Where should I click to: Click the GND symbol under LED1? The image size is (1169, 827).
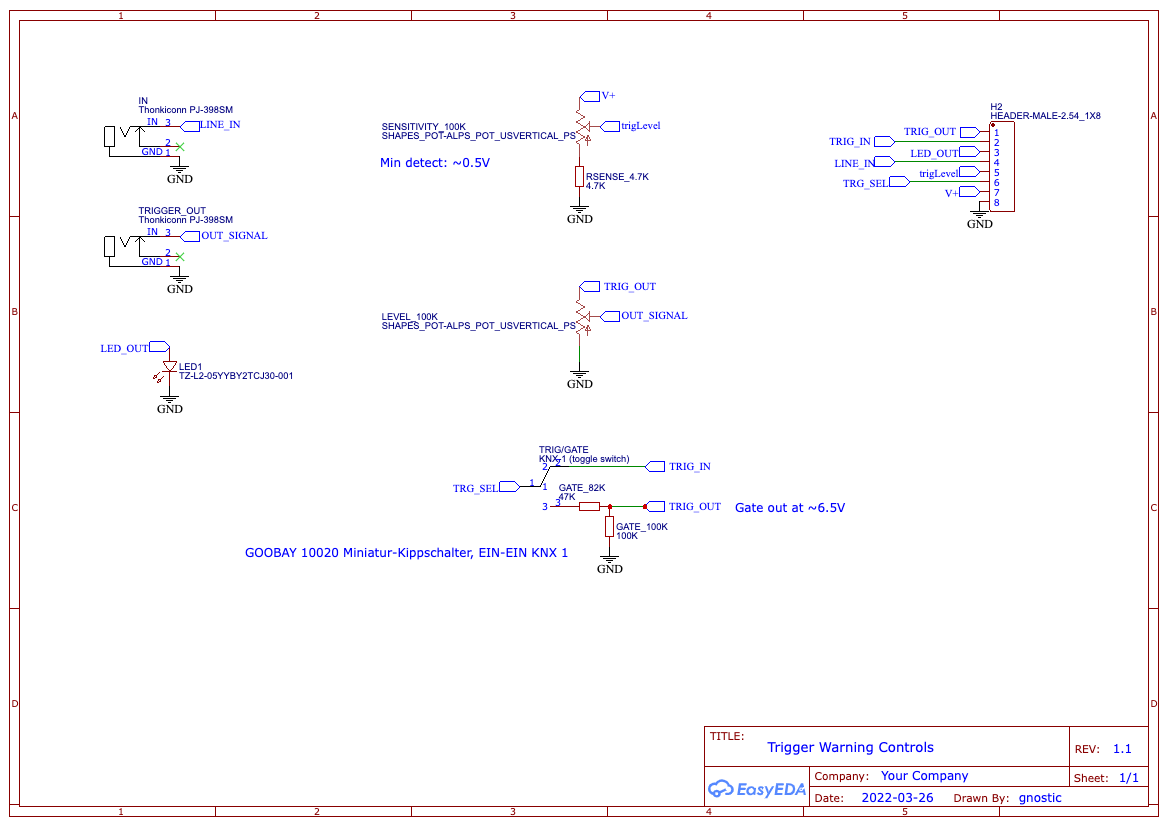point(170,404)
